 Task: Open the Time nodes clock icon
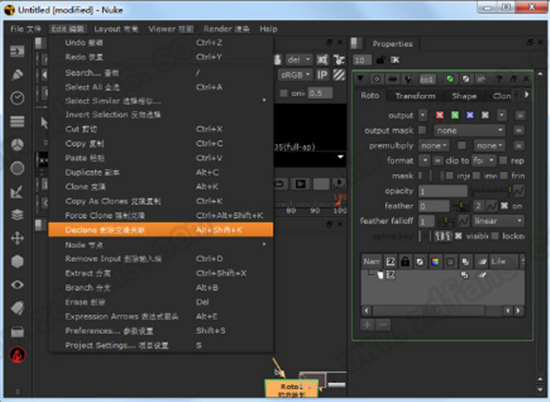[x=17, y=98]
